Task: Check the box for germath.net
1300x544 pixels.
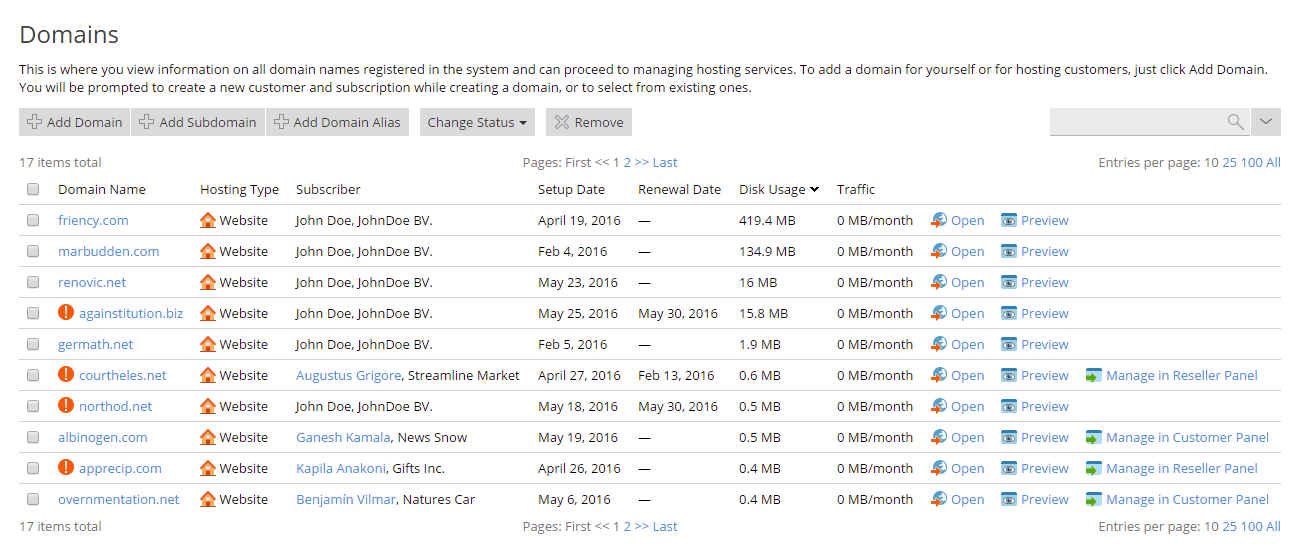Action: tap(33, 344)
